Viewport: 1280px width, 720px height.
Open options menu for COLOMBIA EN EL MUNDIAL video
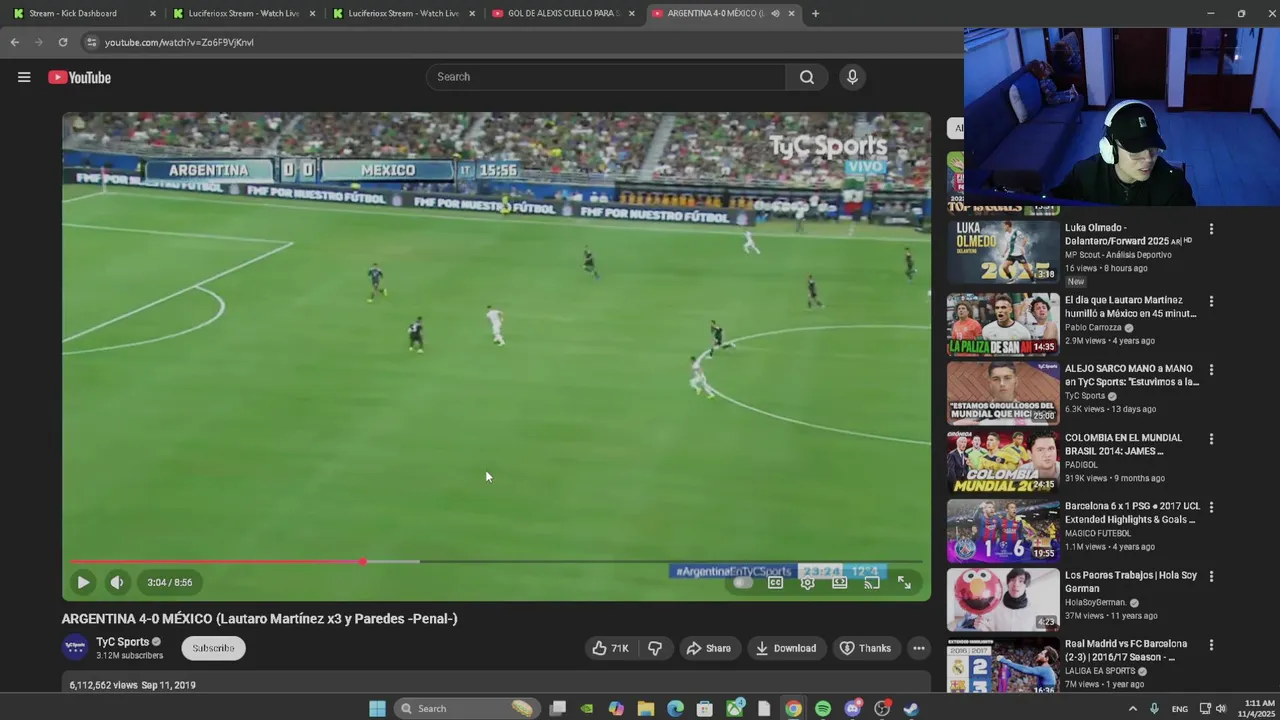pyautogui.click(x=1211, y=439)
